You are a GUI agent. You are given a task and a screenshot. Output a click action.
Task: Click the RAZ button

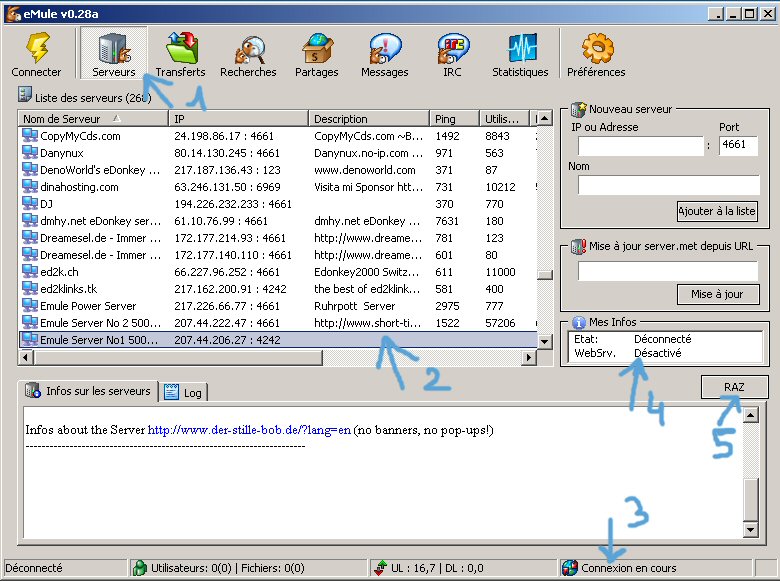coord(734,387)
